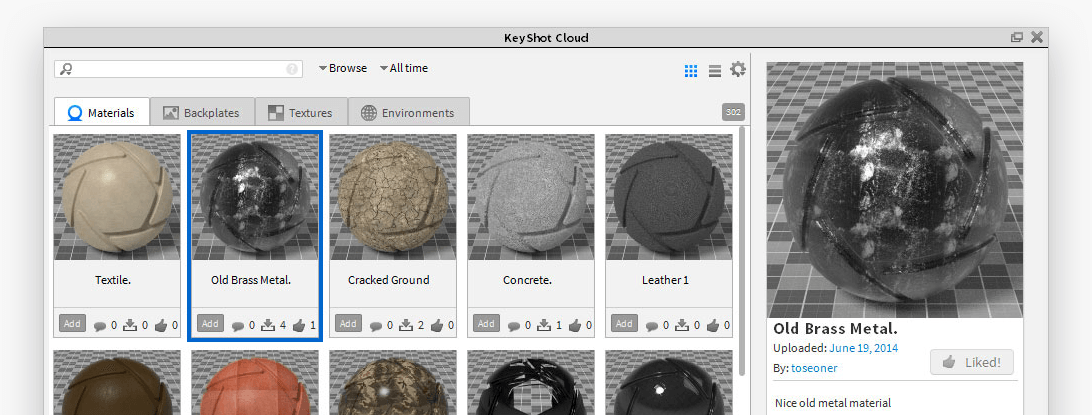The width and height of the screenshot is (1092, 415).
Task: Click the Old Brass Metal. detail heading
Action: pyautogui.click(x=836, y=329)
